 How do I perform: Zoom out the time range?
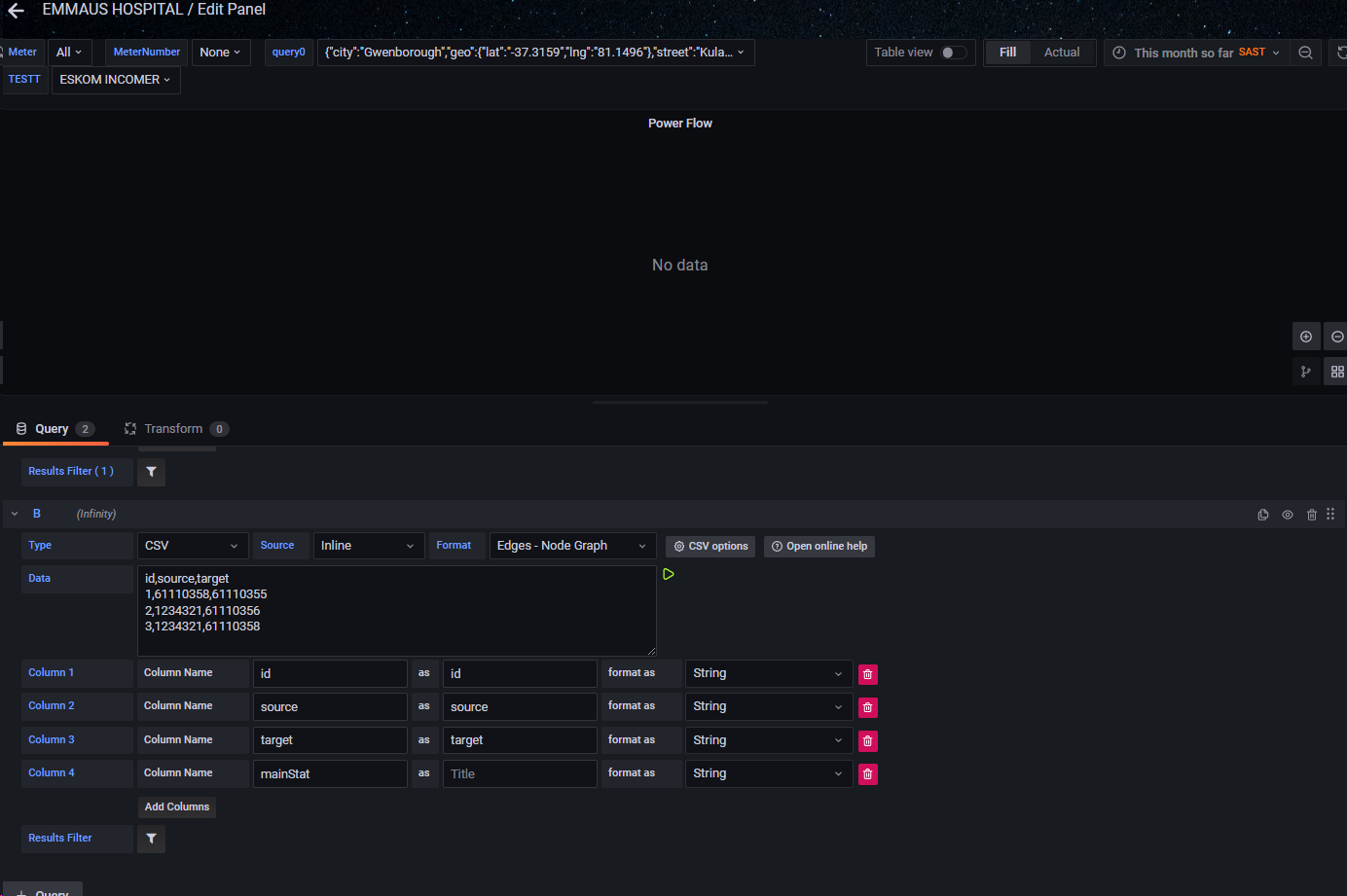(1305, 53)
